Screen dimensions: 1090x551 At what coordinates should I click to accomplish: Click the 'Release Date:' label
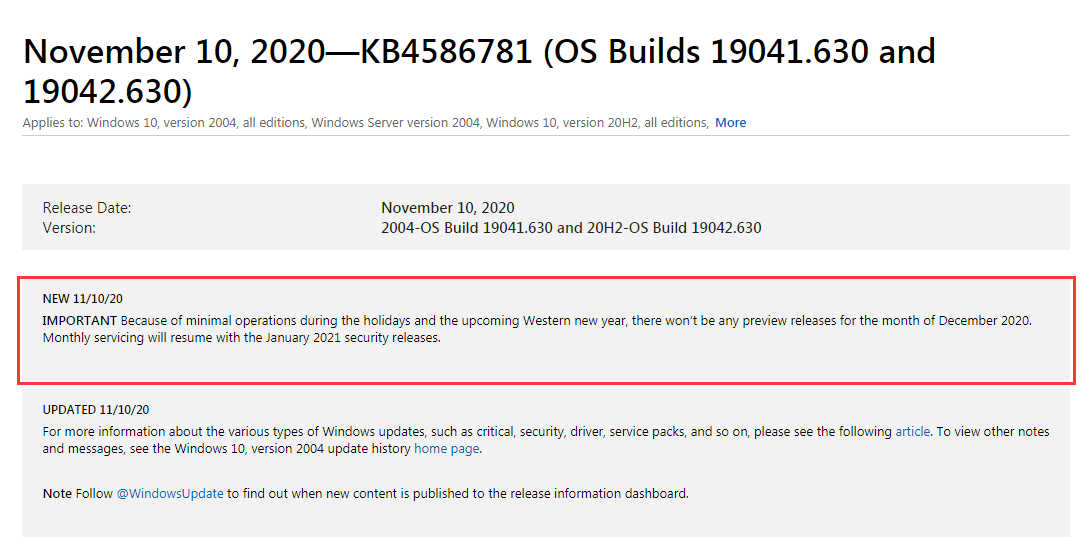pos(87,208)
